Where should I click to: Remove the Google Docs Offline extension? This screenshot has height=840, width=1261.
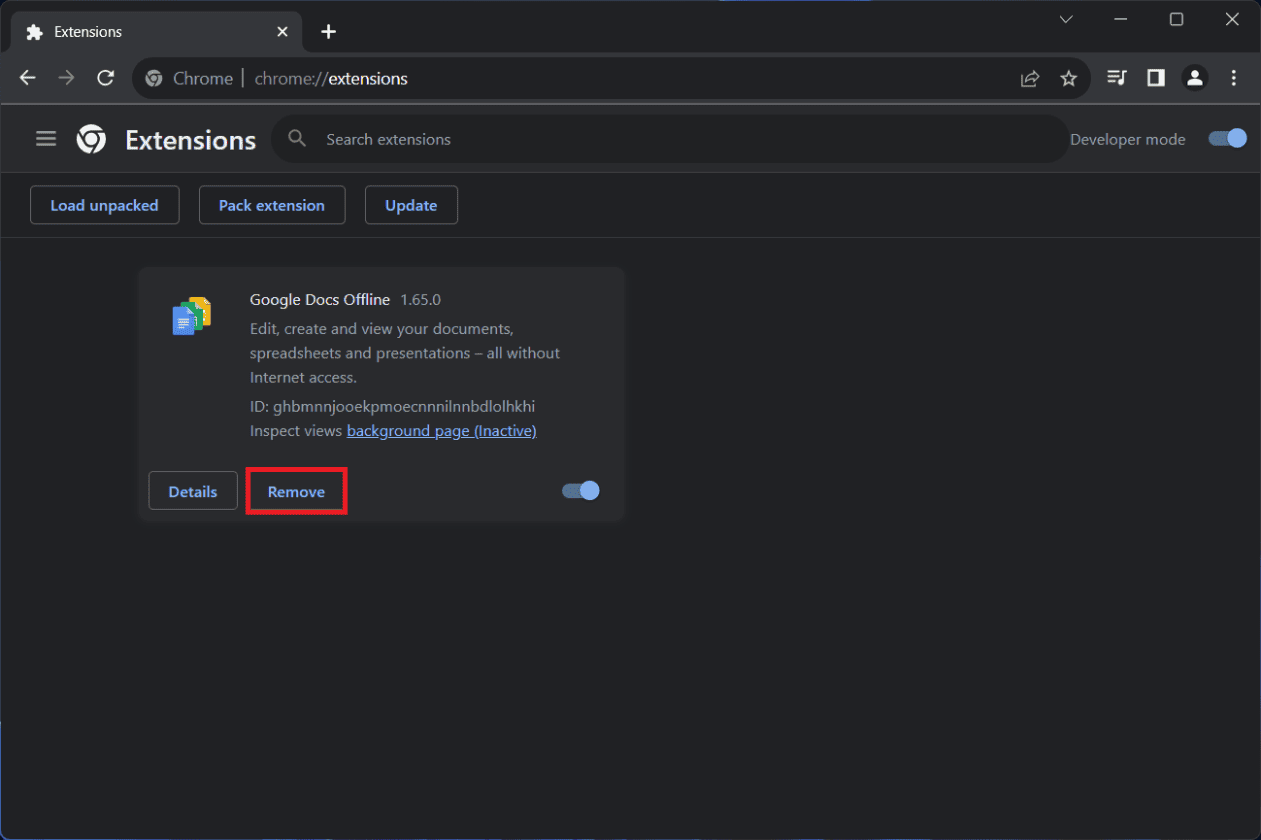coord(296,492)
